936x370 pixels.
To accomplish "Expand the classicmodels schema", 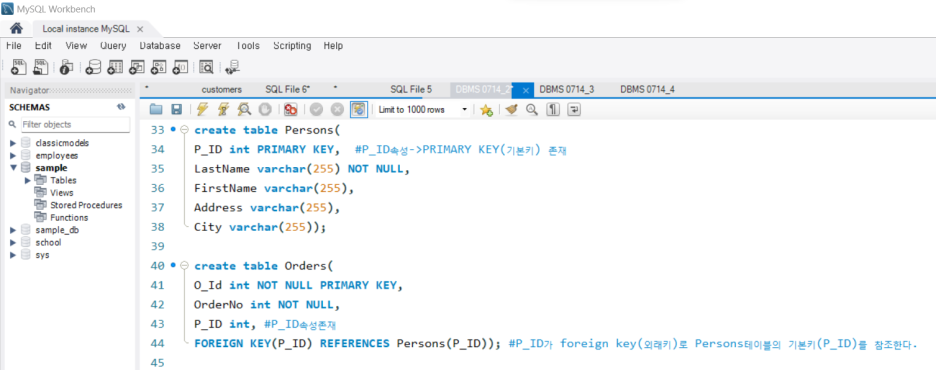I will [13, 143].
